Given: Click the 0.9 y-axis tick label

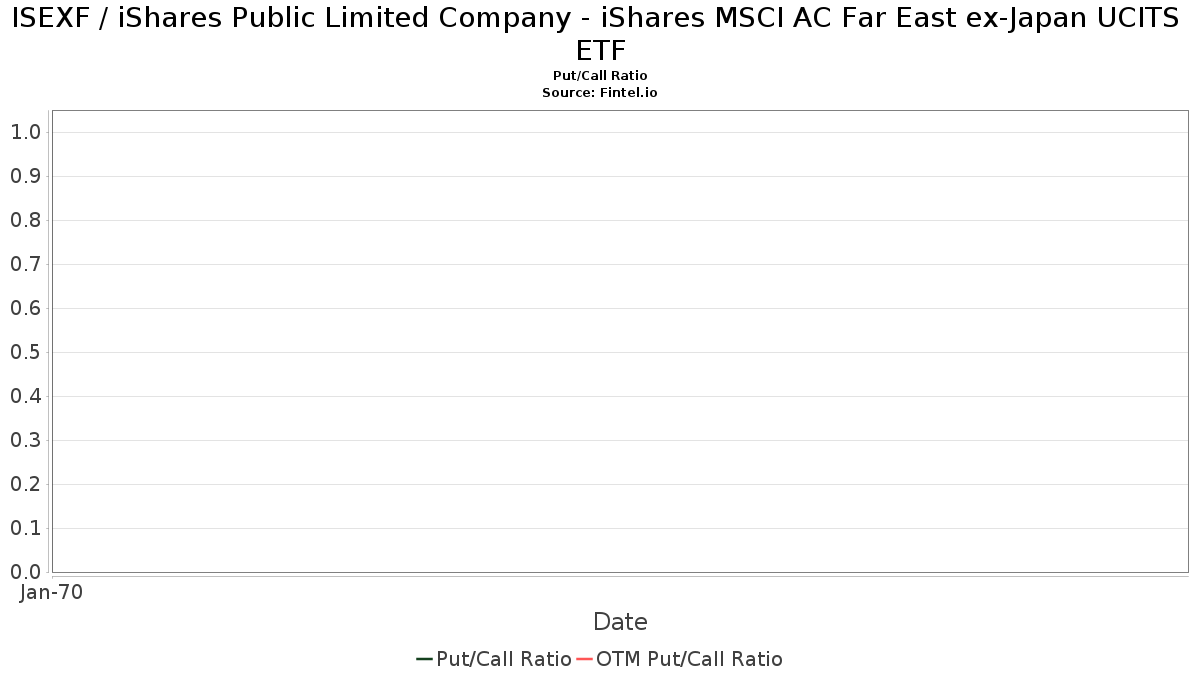Looking at the screenshot, I should click(25, 176).
